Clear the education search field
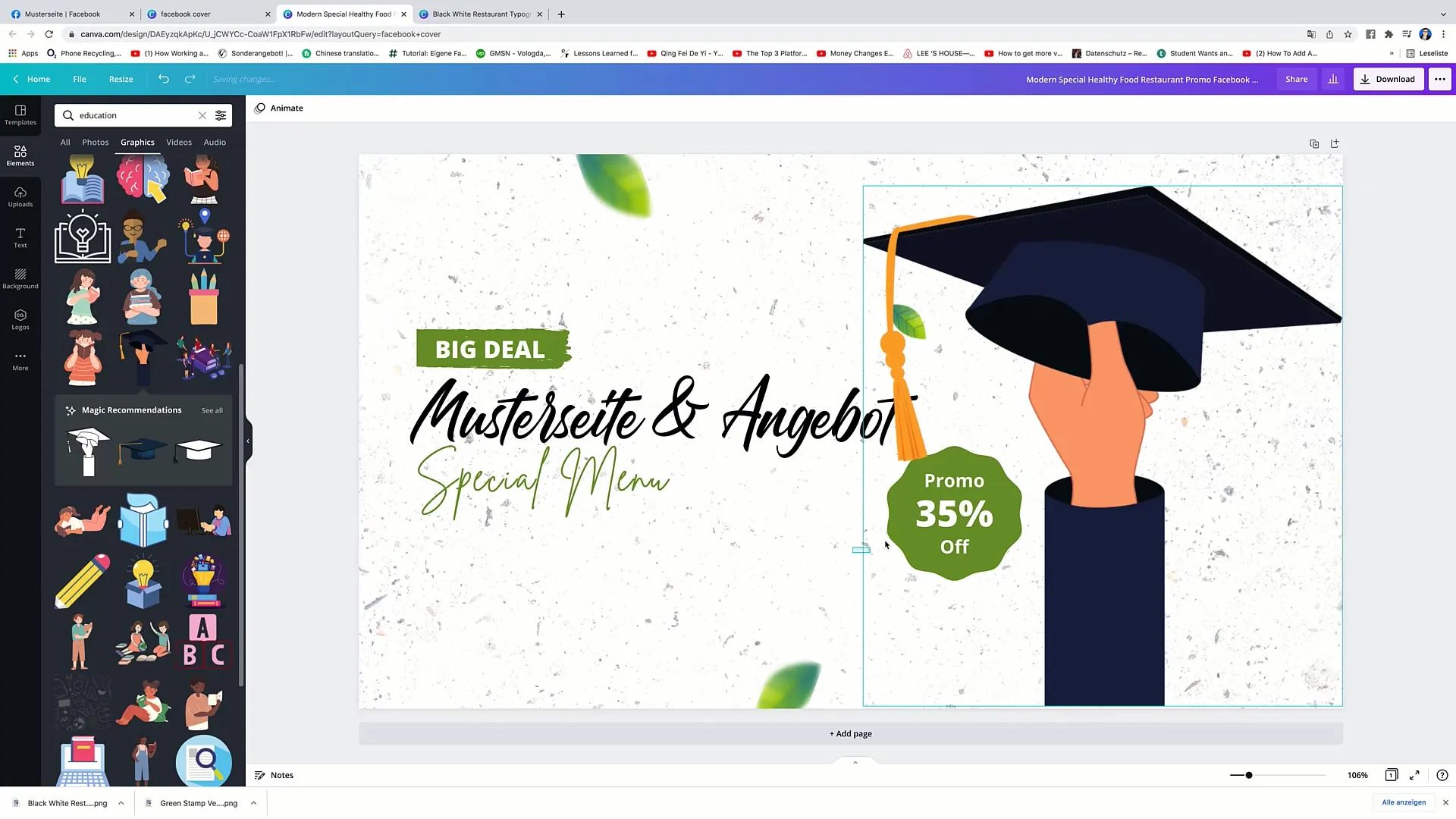Image resolution: width=1456 pixels, height=819 pixels. pyautogui.click(x=202, y=115)
